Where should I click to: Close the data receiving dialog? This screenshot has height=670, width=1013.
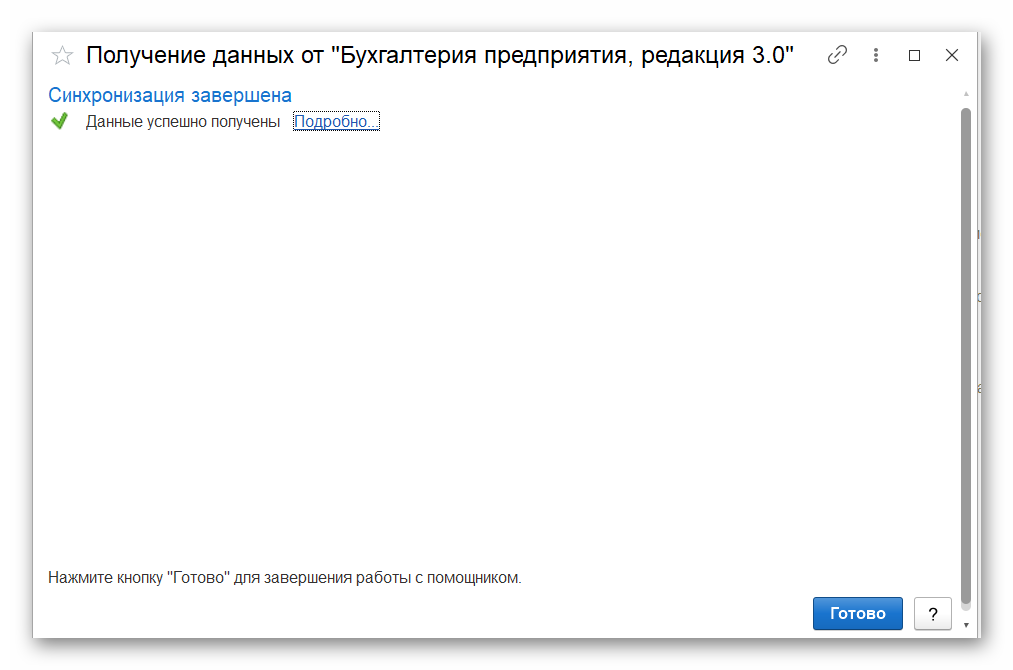pyautogui.click(x=952, y=55)
